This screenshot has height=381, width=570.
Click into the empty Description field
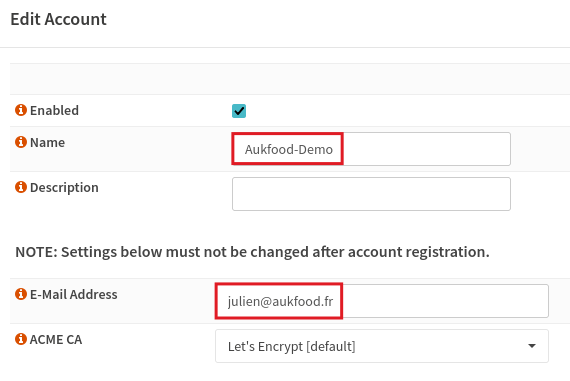tap(371, 194)
